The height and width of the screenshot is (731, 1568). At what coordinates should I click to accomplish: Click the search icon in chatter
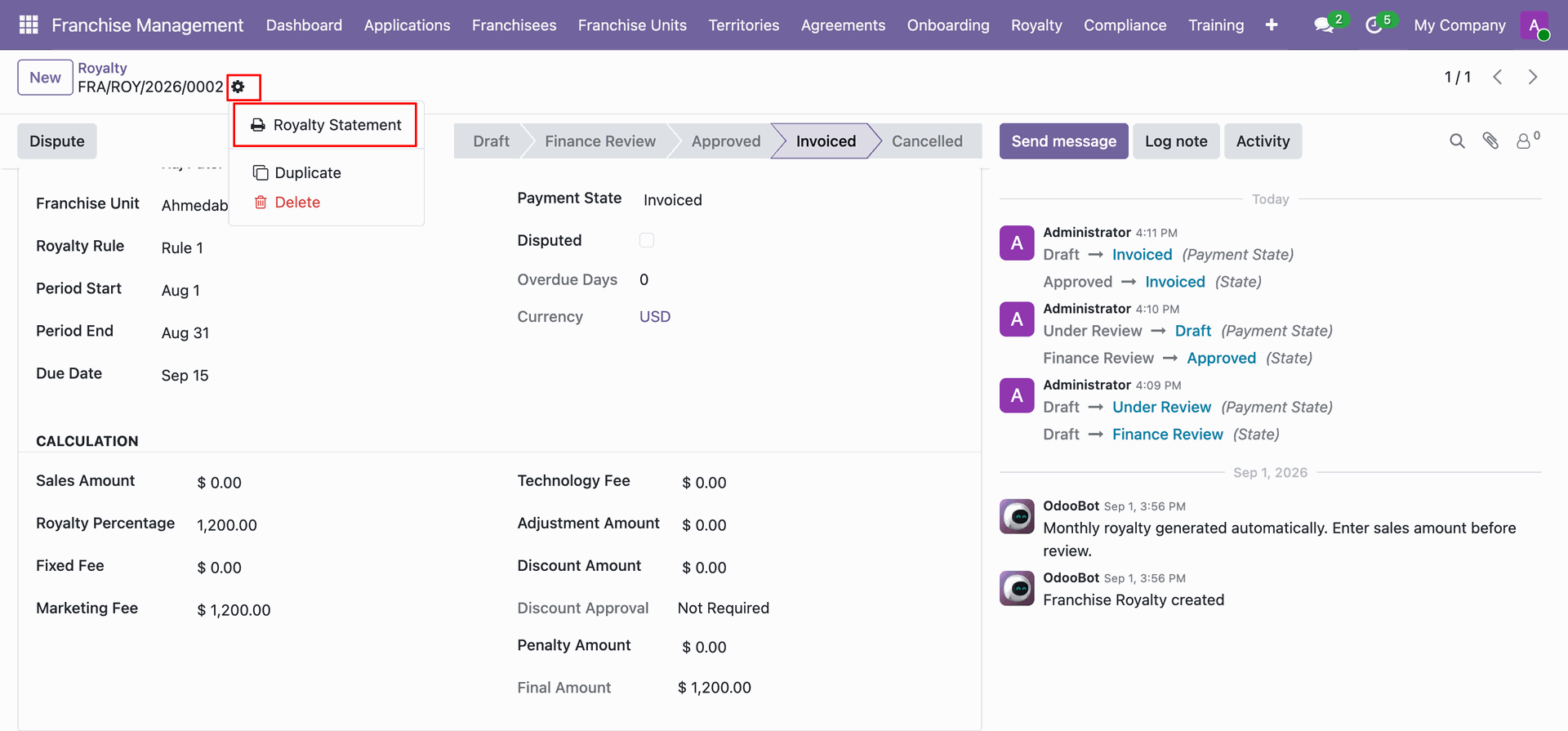(x=1457, y=141)
